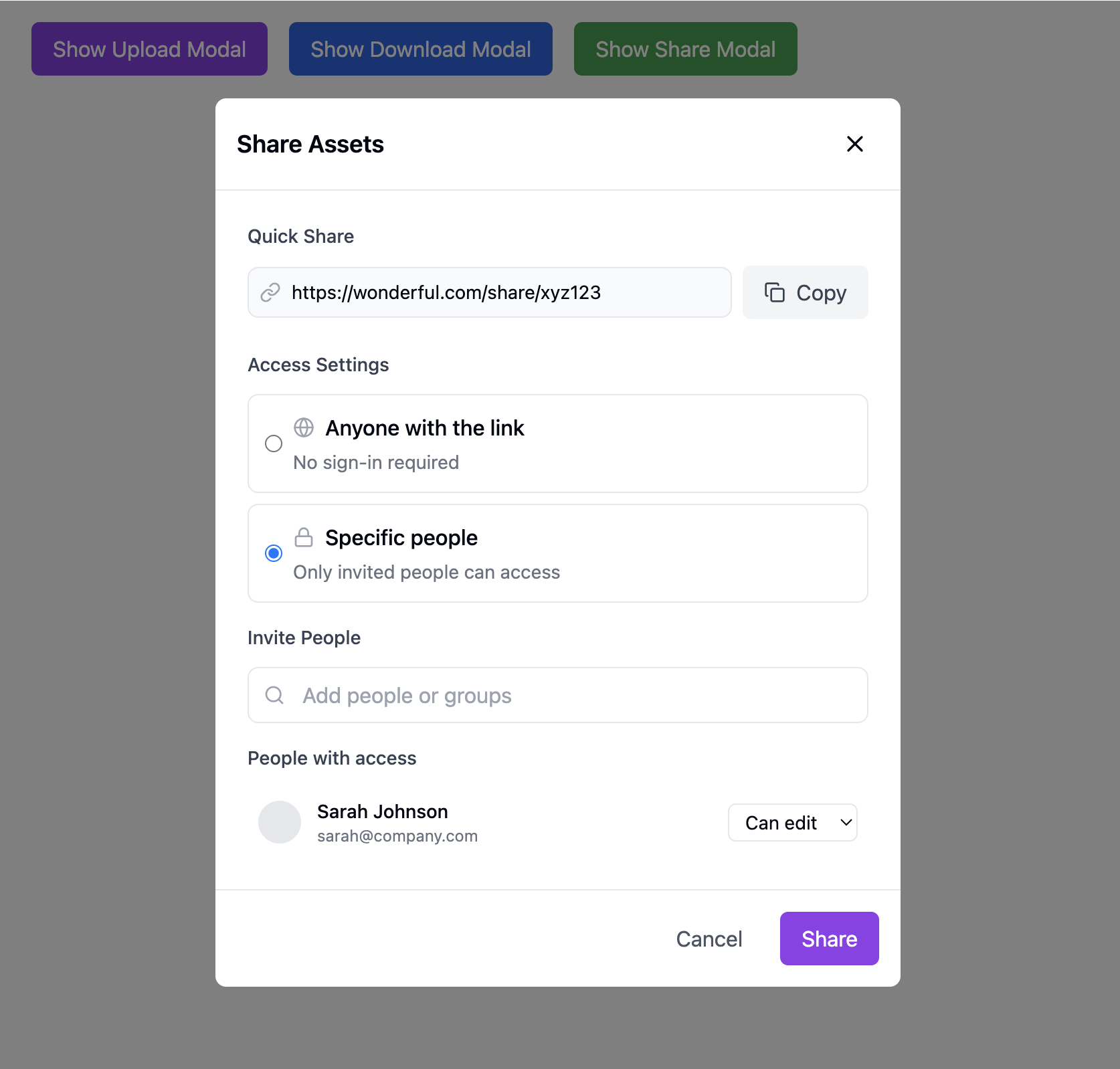Click the sarah@company.com email text
Image resolution: width=1120 pixels, height=1069 pixels.
coord(397,836)
